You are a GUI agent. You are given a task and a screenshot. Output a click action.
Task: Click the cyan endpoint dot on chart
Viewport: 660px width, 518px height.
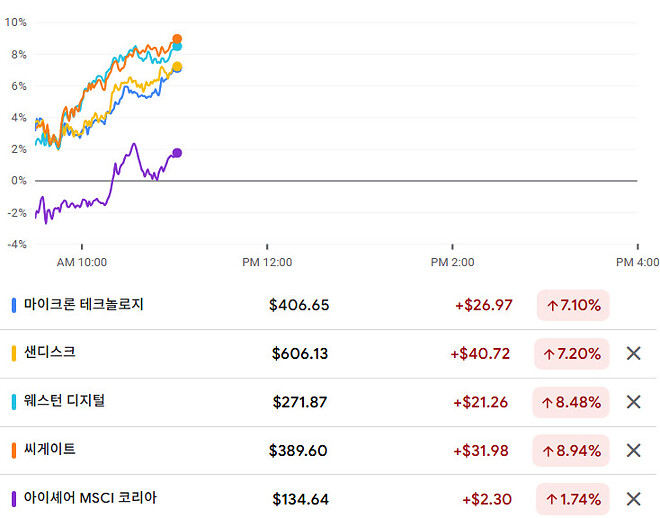click(178, 46)
